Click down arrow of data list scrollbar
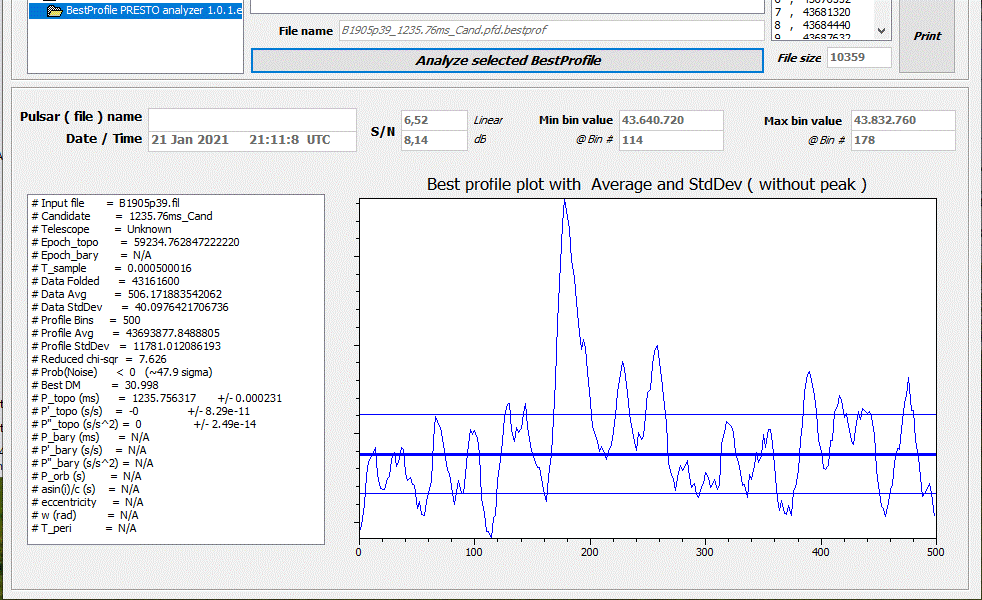Viewport: 982px width, 600px height. tap(882, 31)
